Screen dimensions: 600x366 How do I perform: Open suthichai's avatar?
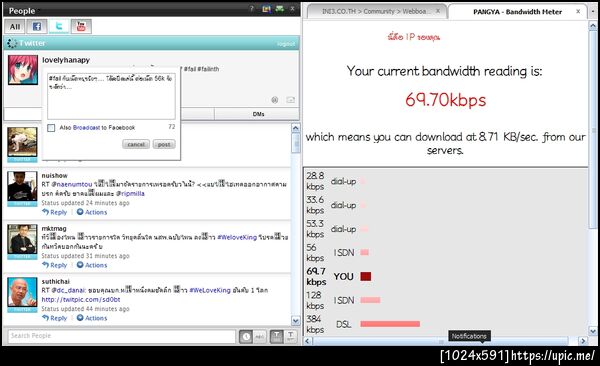point(22,292)
